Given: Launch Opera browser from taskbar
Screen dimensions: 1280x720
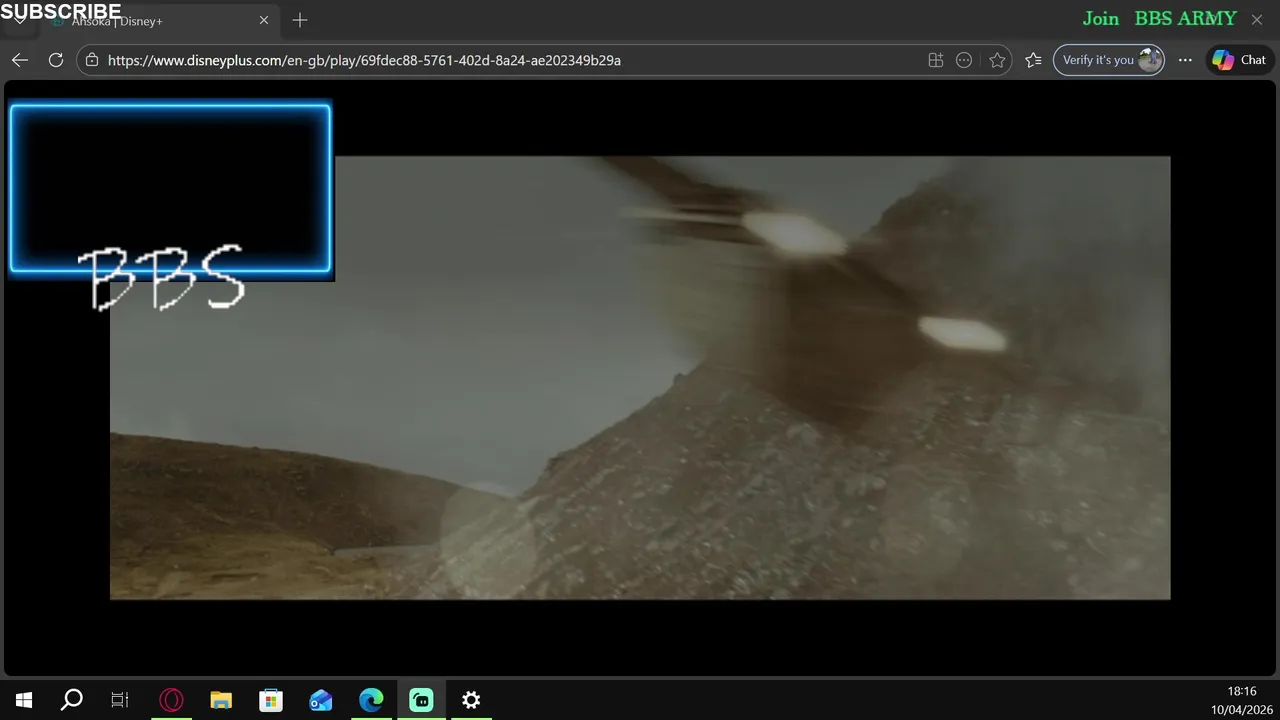Looking at the screenshot, I should pyautogui.click(x=171, y=700).
